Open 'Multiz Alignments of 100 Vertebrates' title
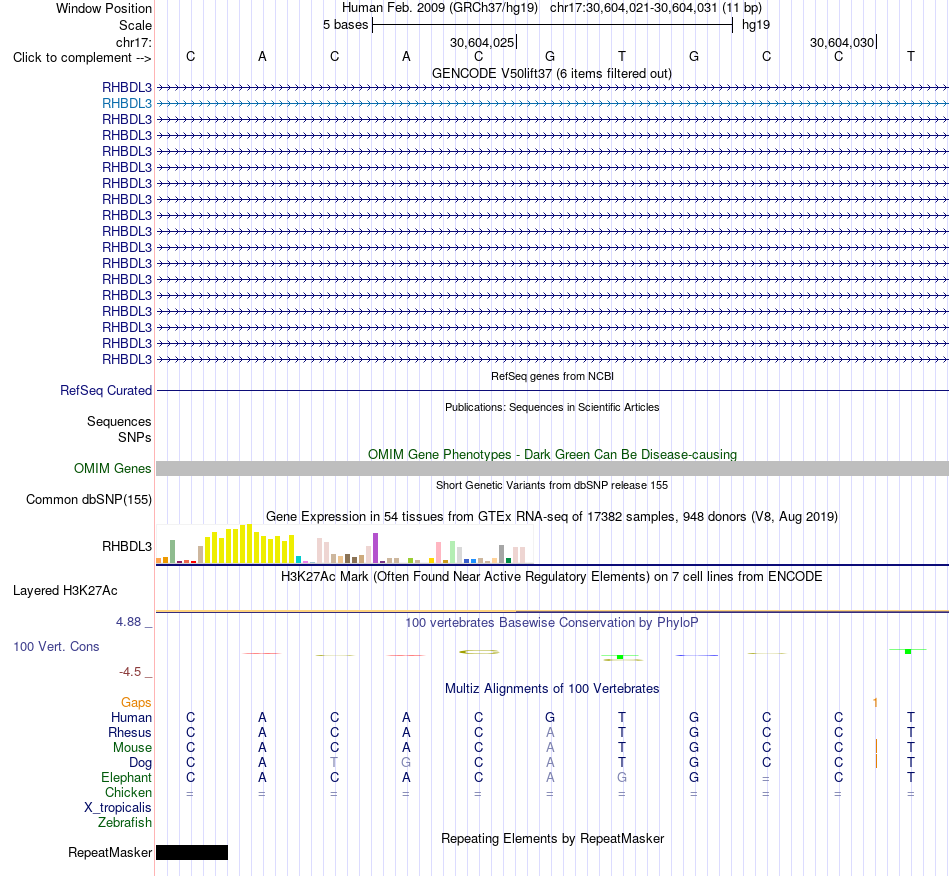 pyautogui.click(x=552, y=688)
